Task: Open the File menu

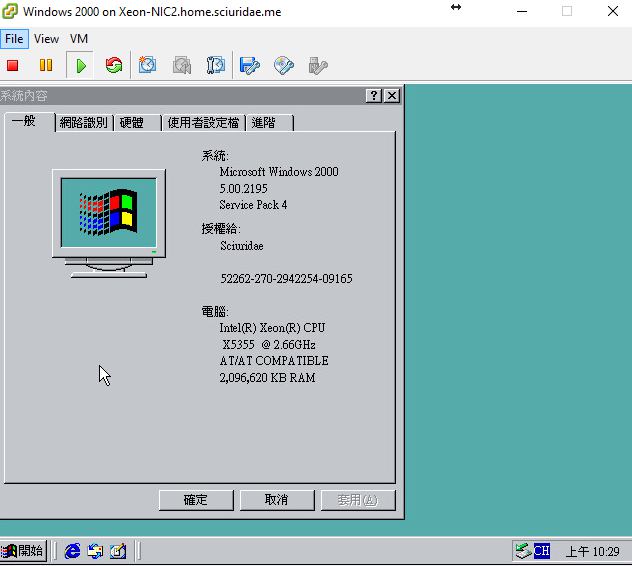Action: coord(14,39)
